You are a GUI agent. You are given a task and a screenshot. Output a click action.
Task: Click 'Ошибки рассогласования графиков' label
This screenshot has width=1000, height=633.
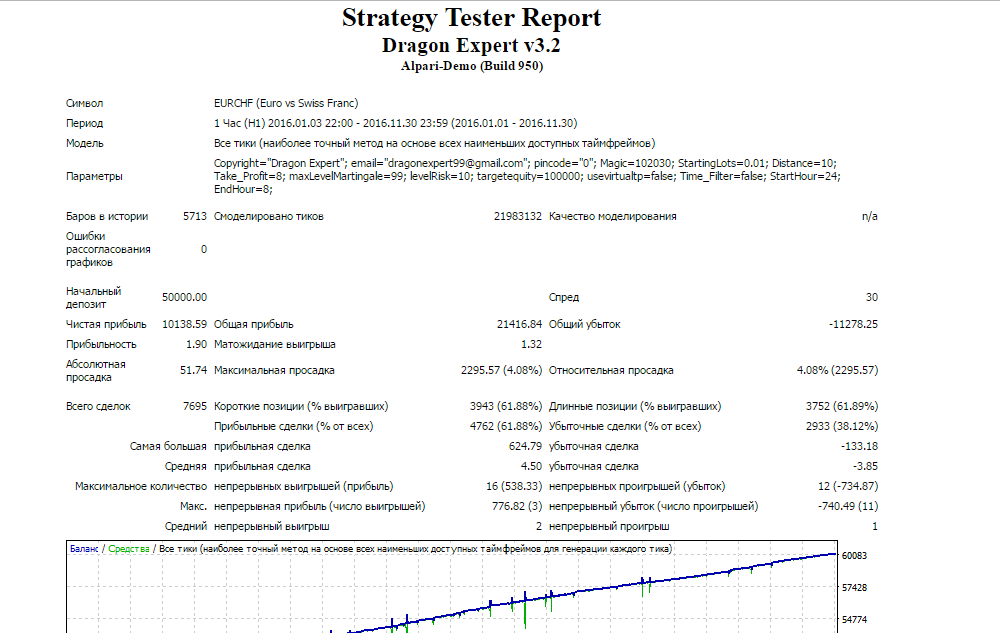pyautogui.click(x=108, y=249)
